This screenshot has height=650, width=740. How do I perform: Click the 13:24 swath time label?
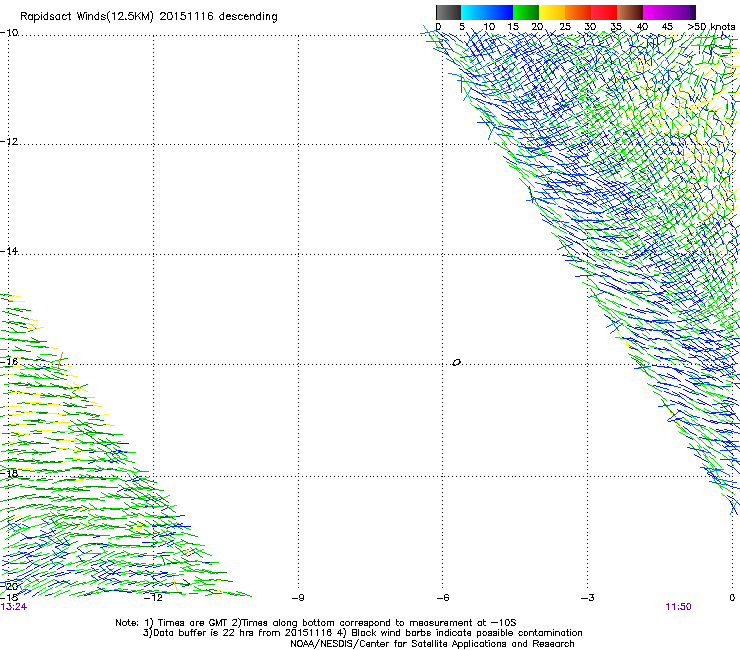(14, 607)
